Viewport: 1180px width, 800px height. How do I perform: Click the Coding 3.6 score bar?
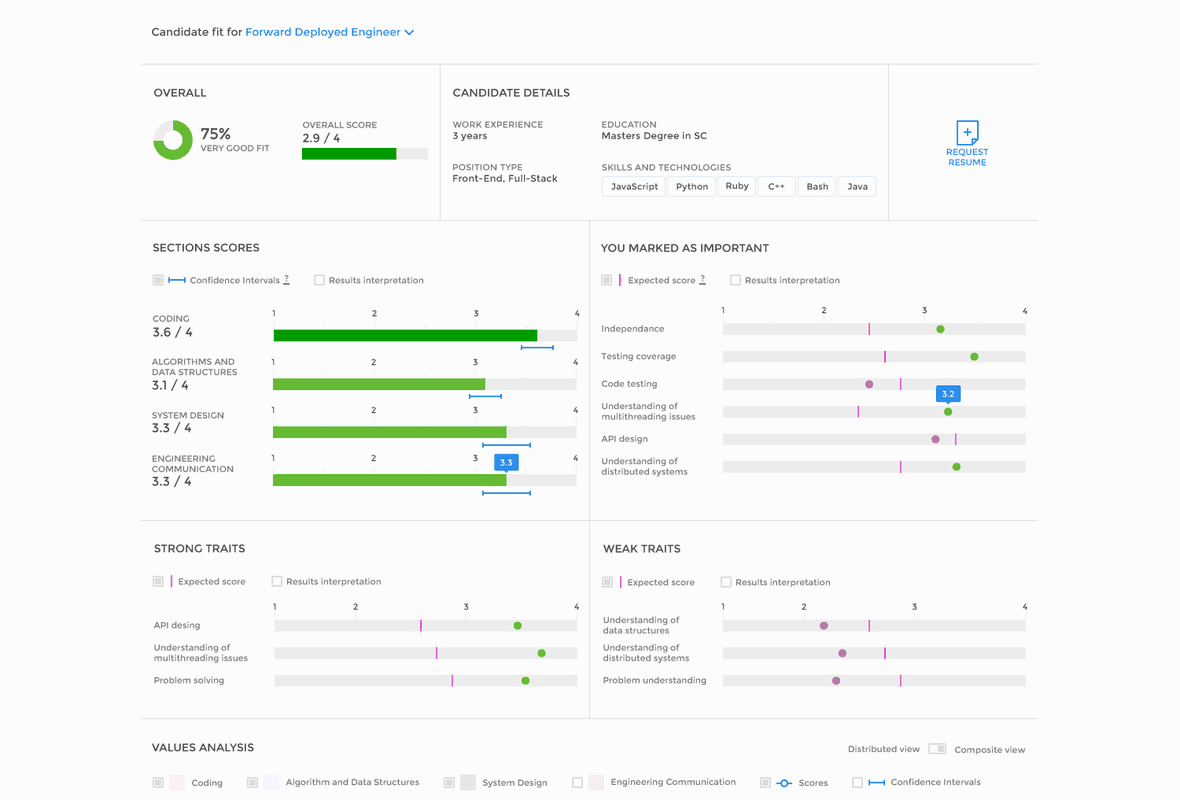click(425, 336)
